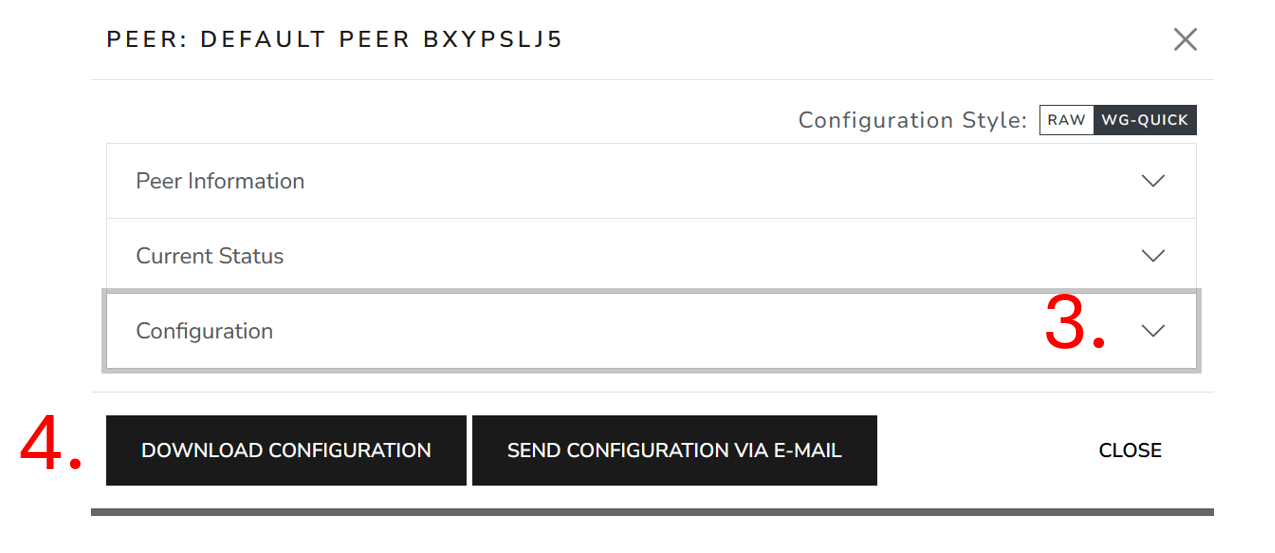Screen dimensions: 1275x553
Task: Expand the Configuration section chevron
Action: [x=1153, y=331]
